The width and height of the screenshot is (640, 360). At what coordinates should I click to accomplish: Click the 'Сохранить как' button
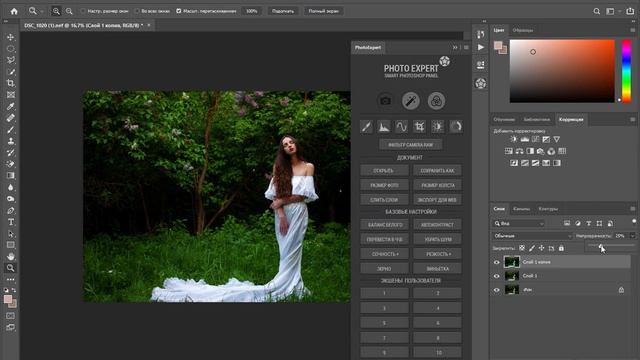437,171
